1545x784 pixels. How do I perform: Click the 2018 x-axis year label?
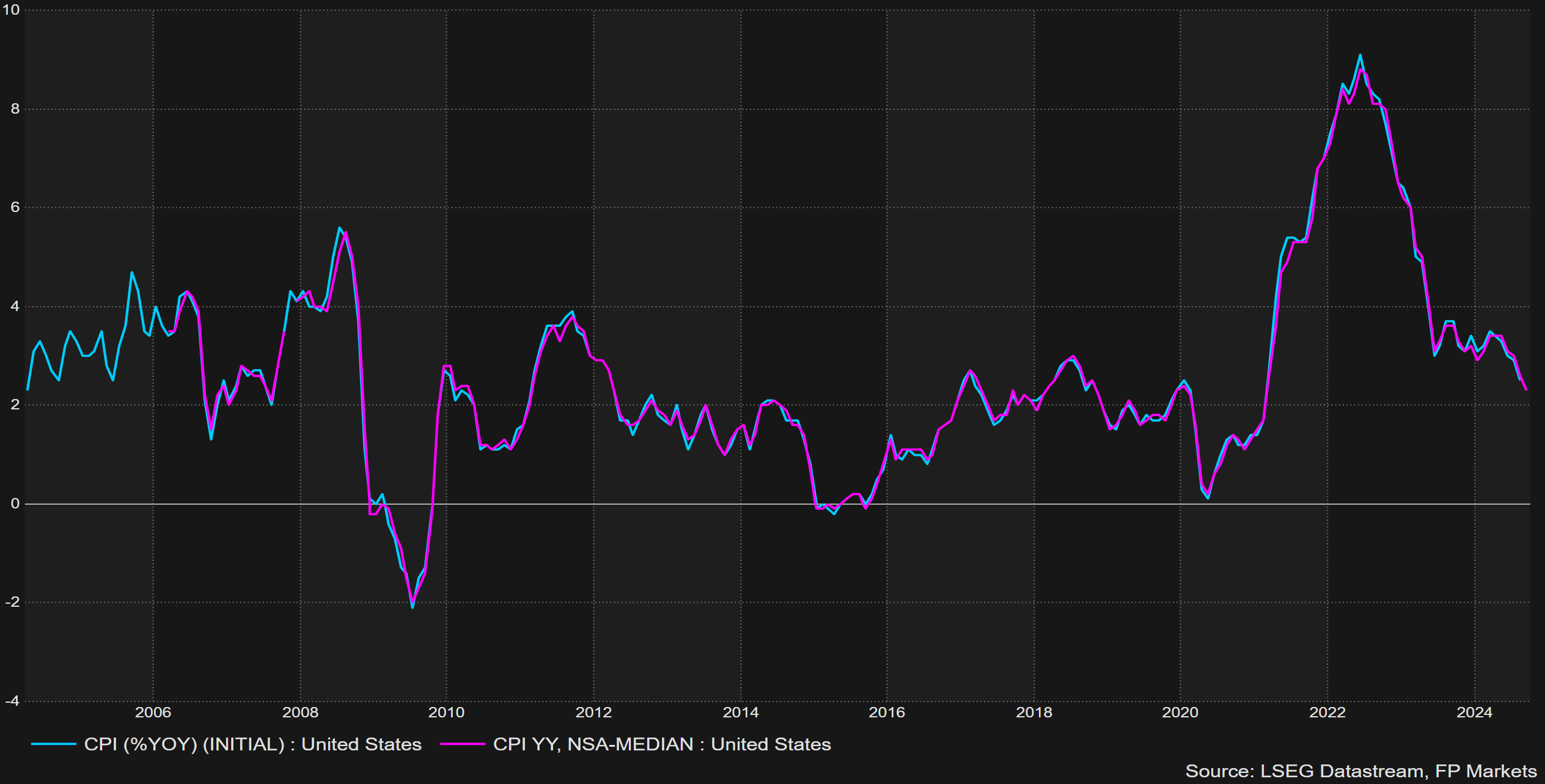point(1034,713)
